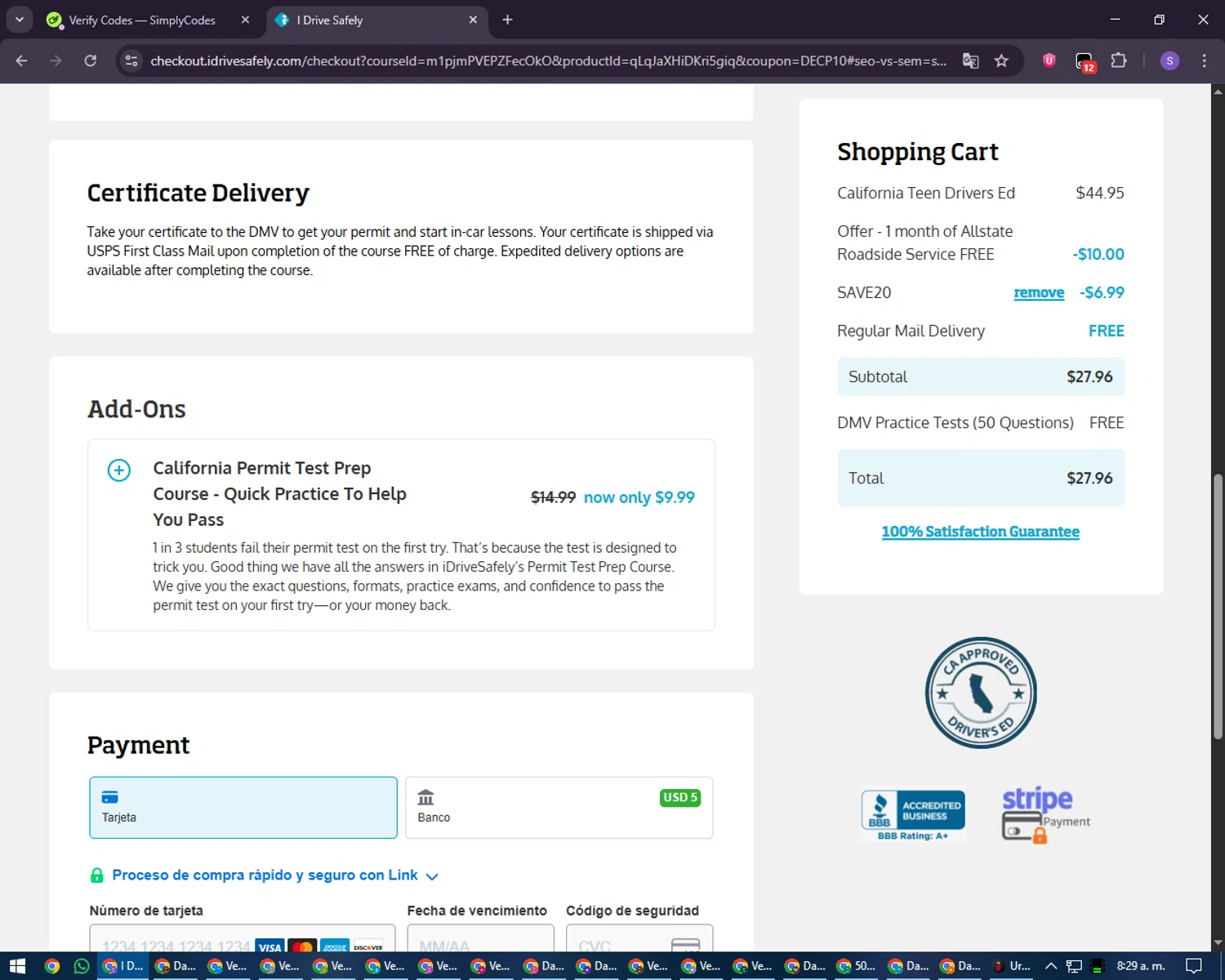Click the network icon in system tray
1225x980 pixels.
pyautogui.click(x=1074, y=966)
